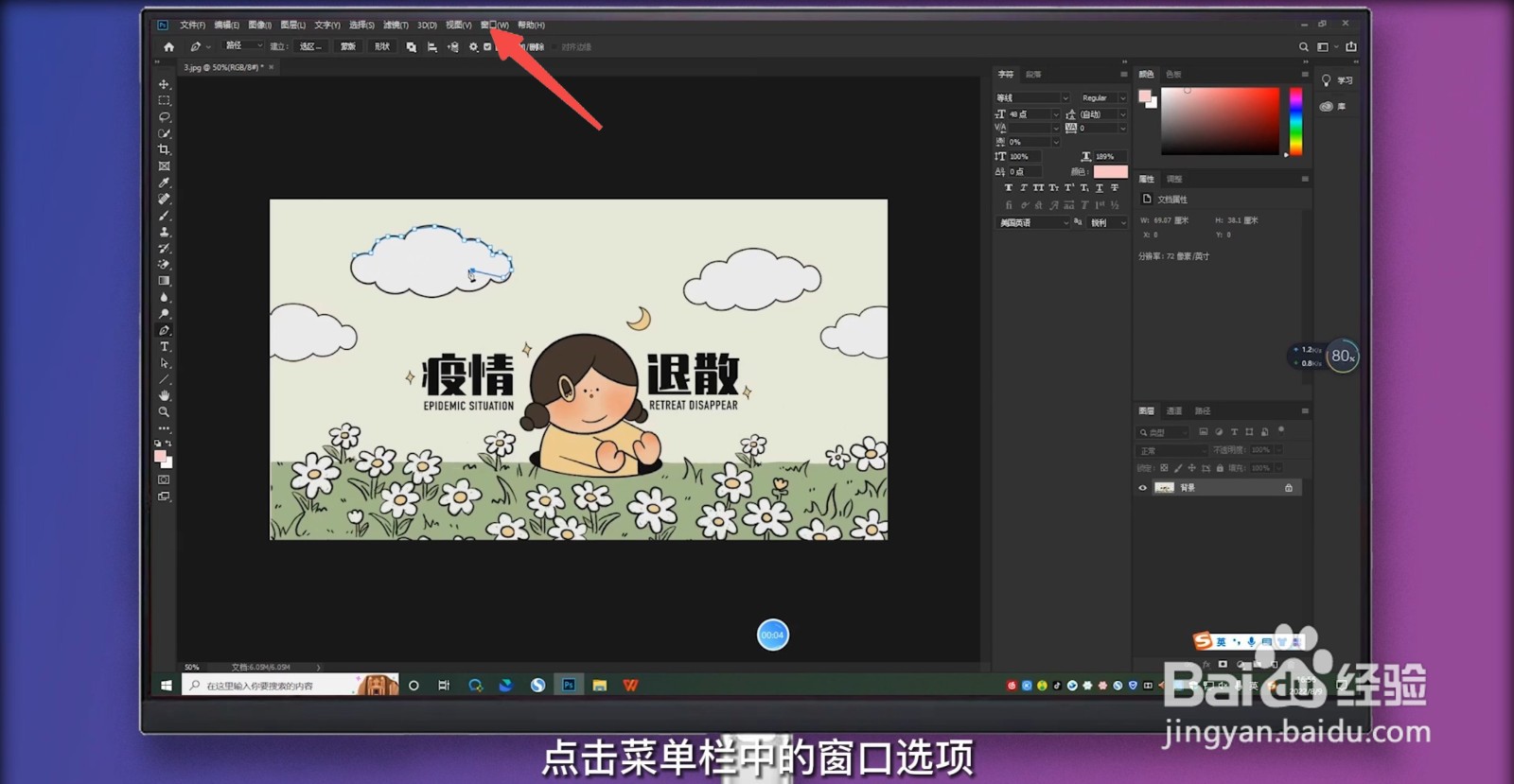
Task: Click the 选区 button in options bar
Action: [x=310, y=46]
